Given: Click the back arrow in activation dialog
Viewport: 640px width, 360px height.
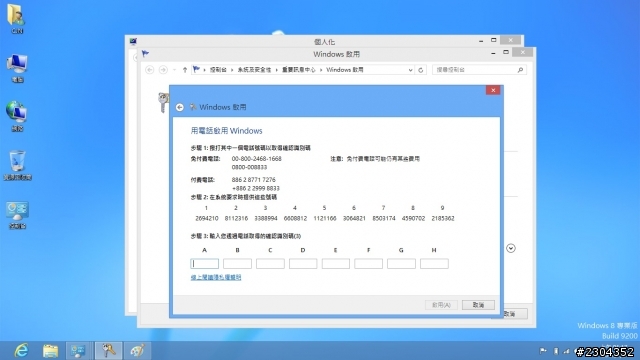Looking at the screenshot, I should [x=180, y=107].
